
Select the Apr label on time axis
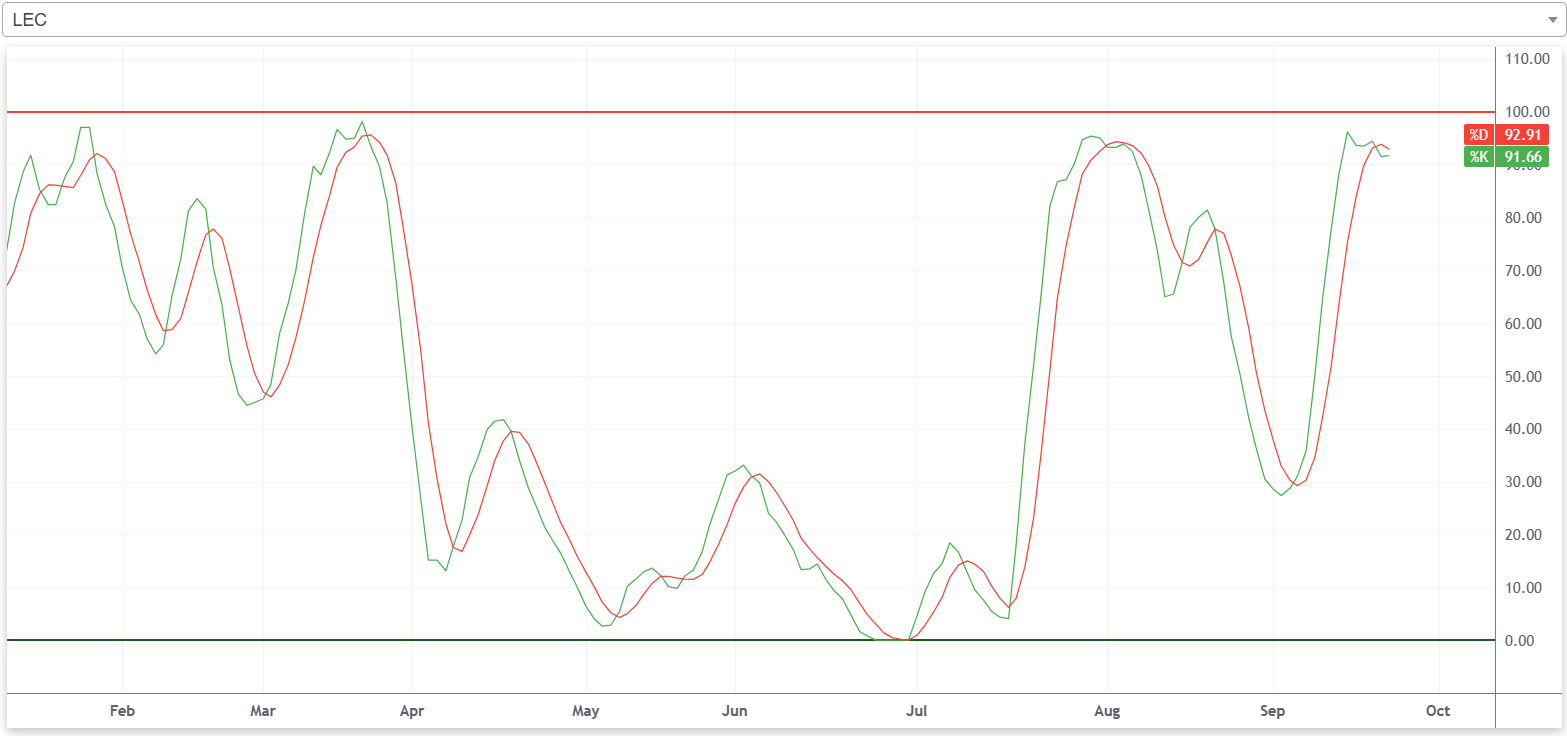(412, 711)
